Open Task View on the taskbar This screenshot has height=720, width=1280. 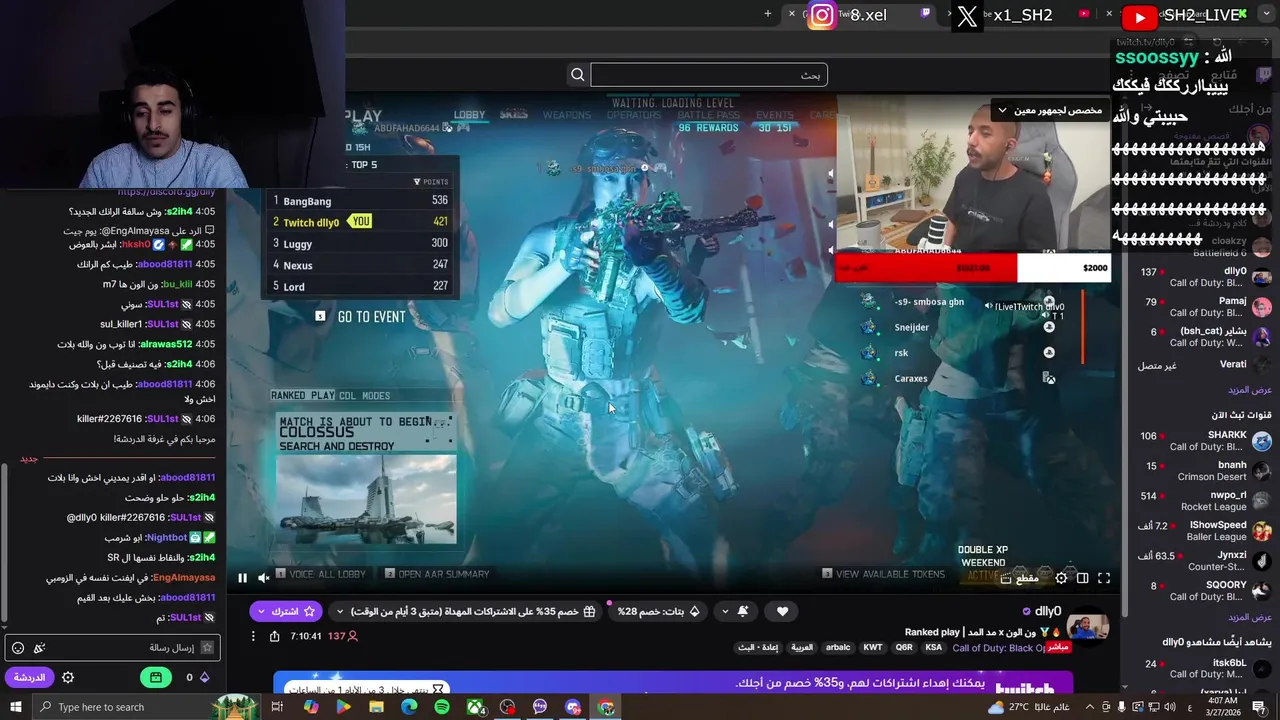[277, 707]
